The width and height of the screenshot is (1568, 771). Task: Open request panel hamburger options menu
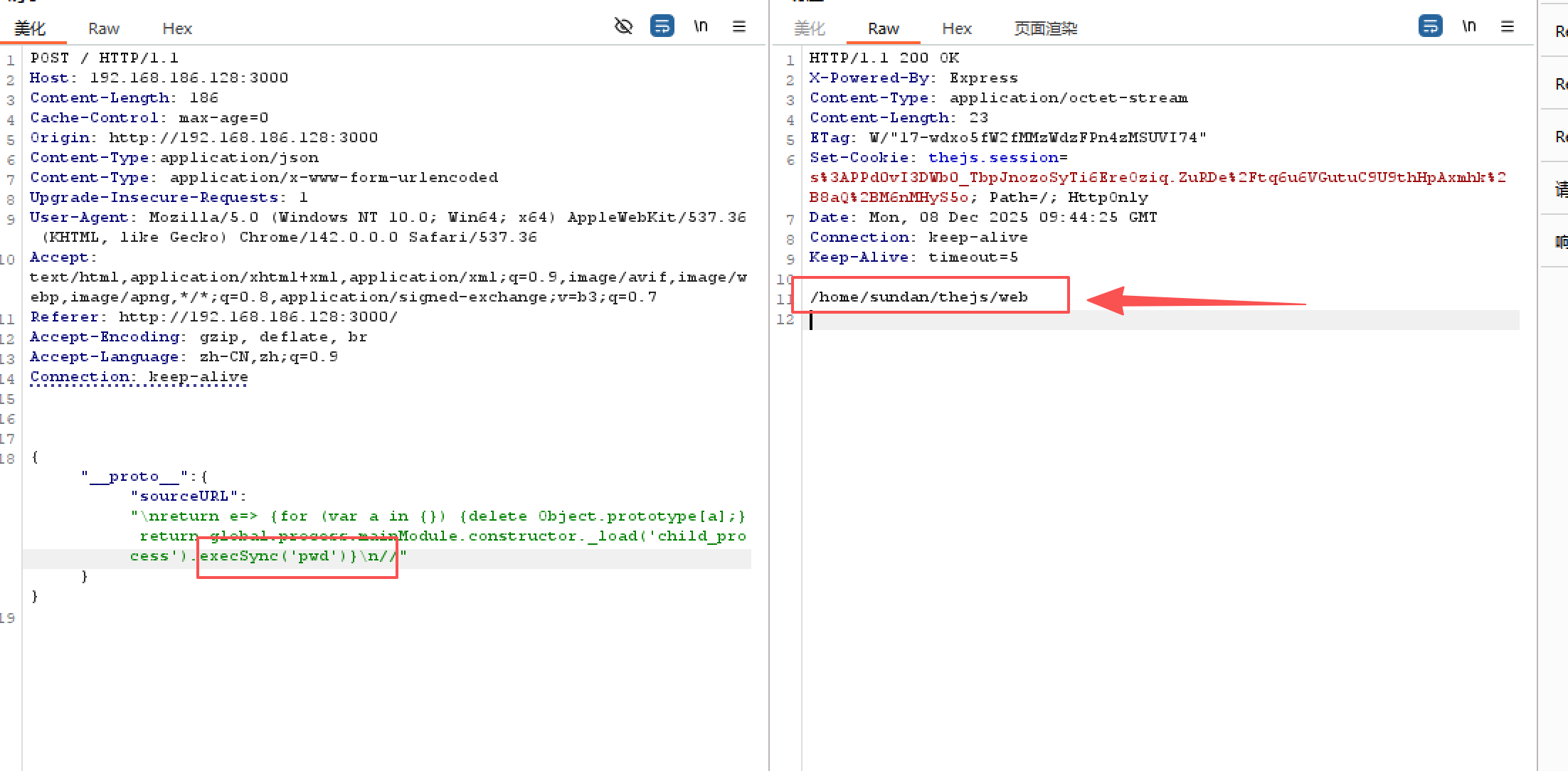click(739, 26)
